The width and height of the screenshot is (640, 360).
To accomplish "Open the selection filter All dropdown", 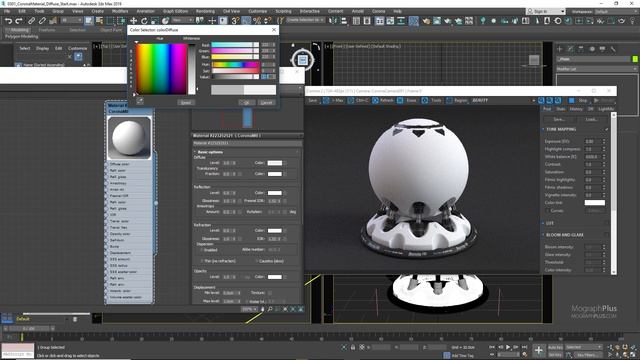I will (x=71, y=20).
